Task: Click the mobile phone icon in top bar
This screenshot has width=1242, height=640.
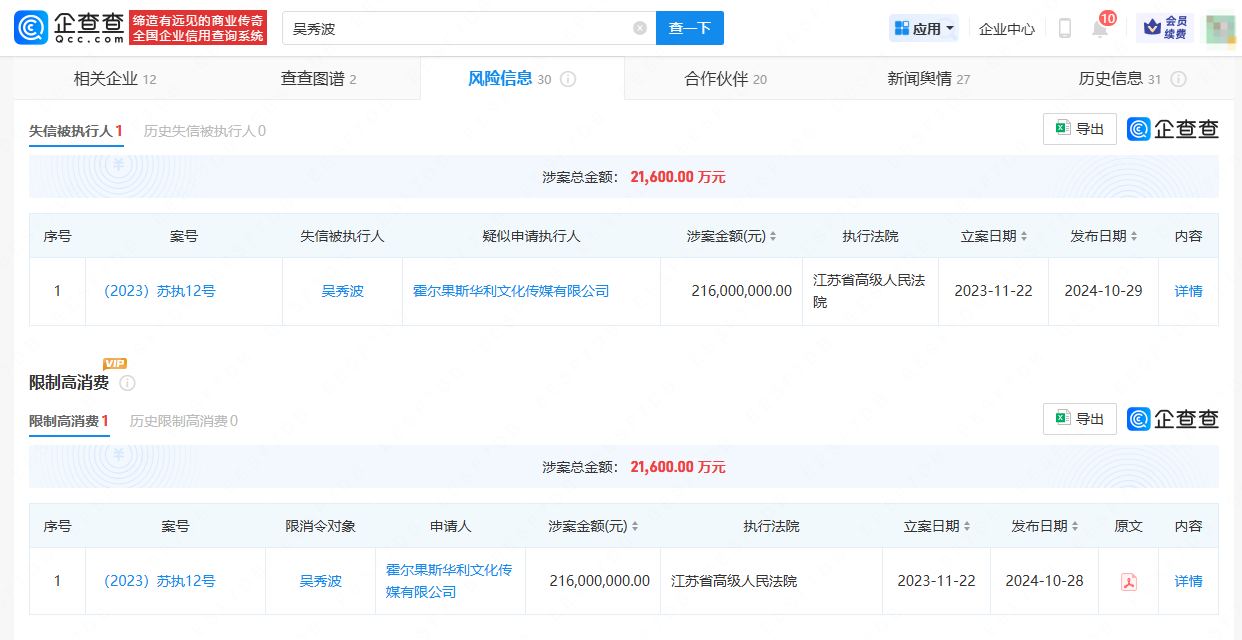Action: 1065,29
